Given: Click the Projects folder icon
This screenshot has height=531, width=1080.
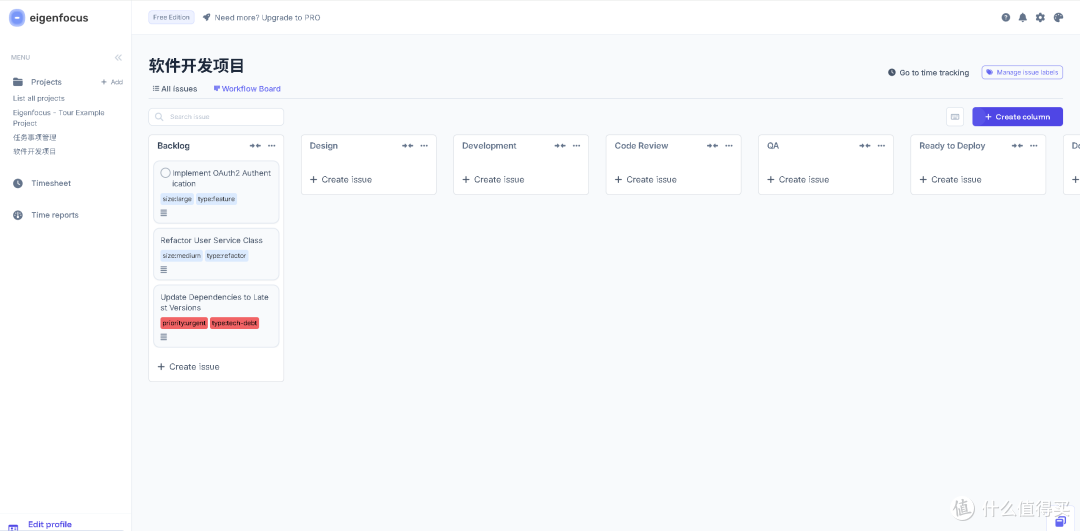Looking at the screenshot, I should (18, 82).
